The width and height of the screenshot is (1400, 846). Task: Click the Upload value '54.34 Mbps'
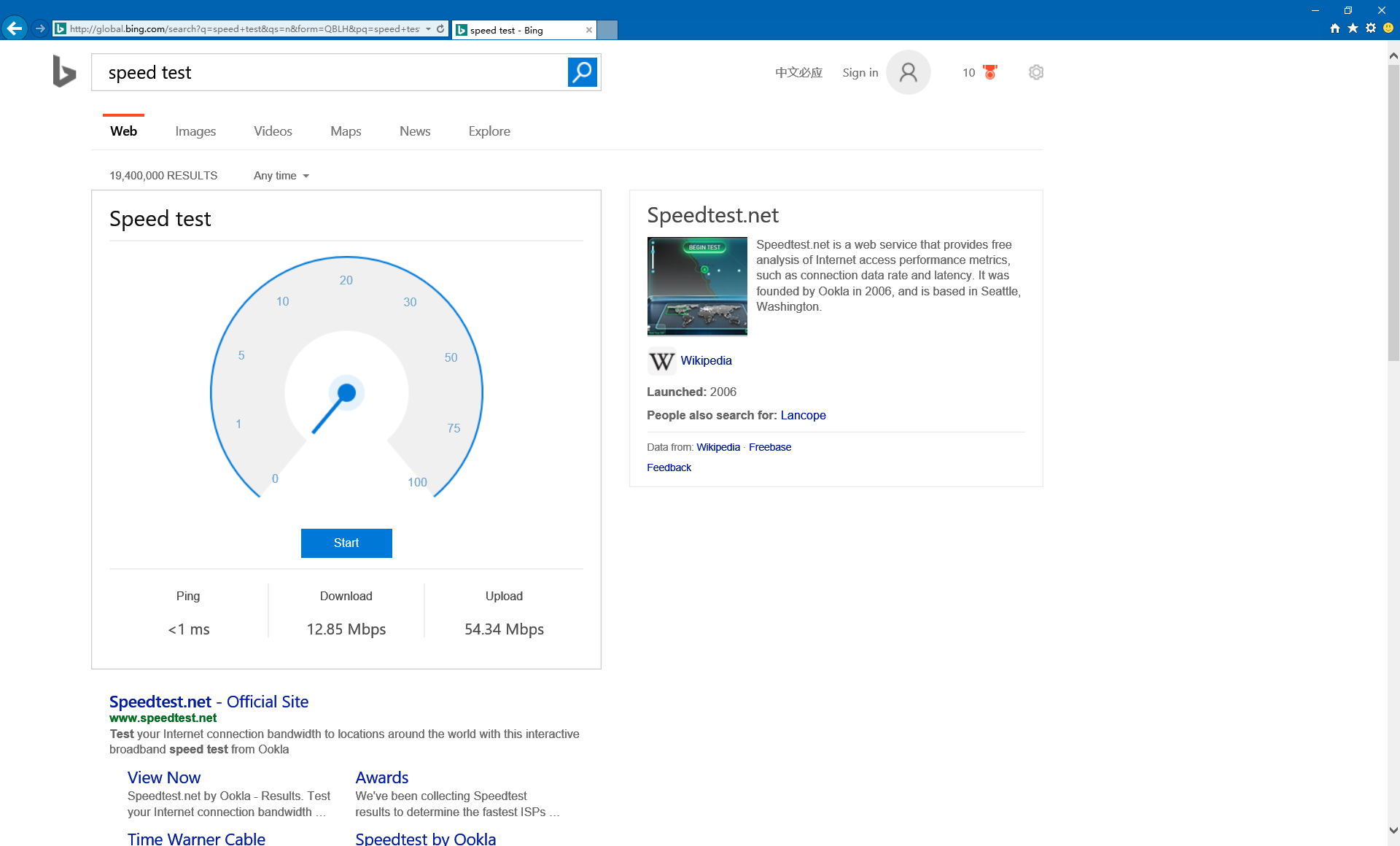click(504, 629)
